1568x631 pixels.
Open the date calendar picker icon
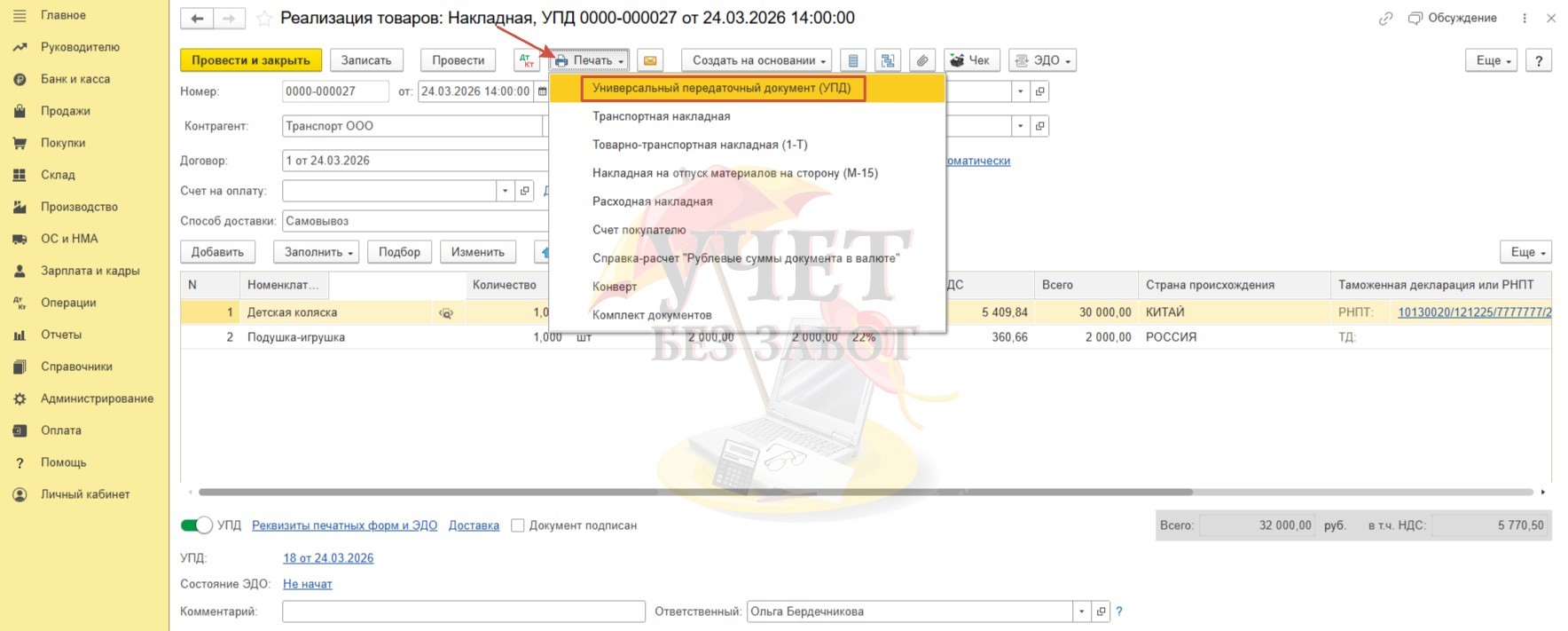click(542, 91)
